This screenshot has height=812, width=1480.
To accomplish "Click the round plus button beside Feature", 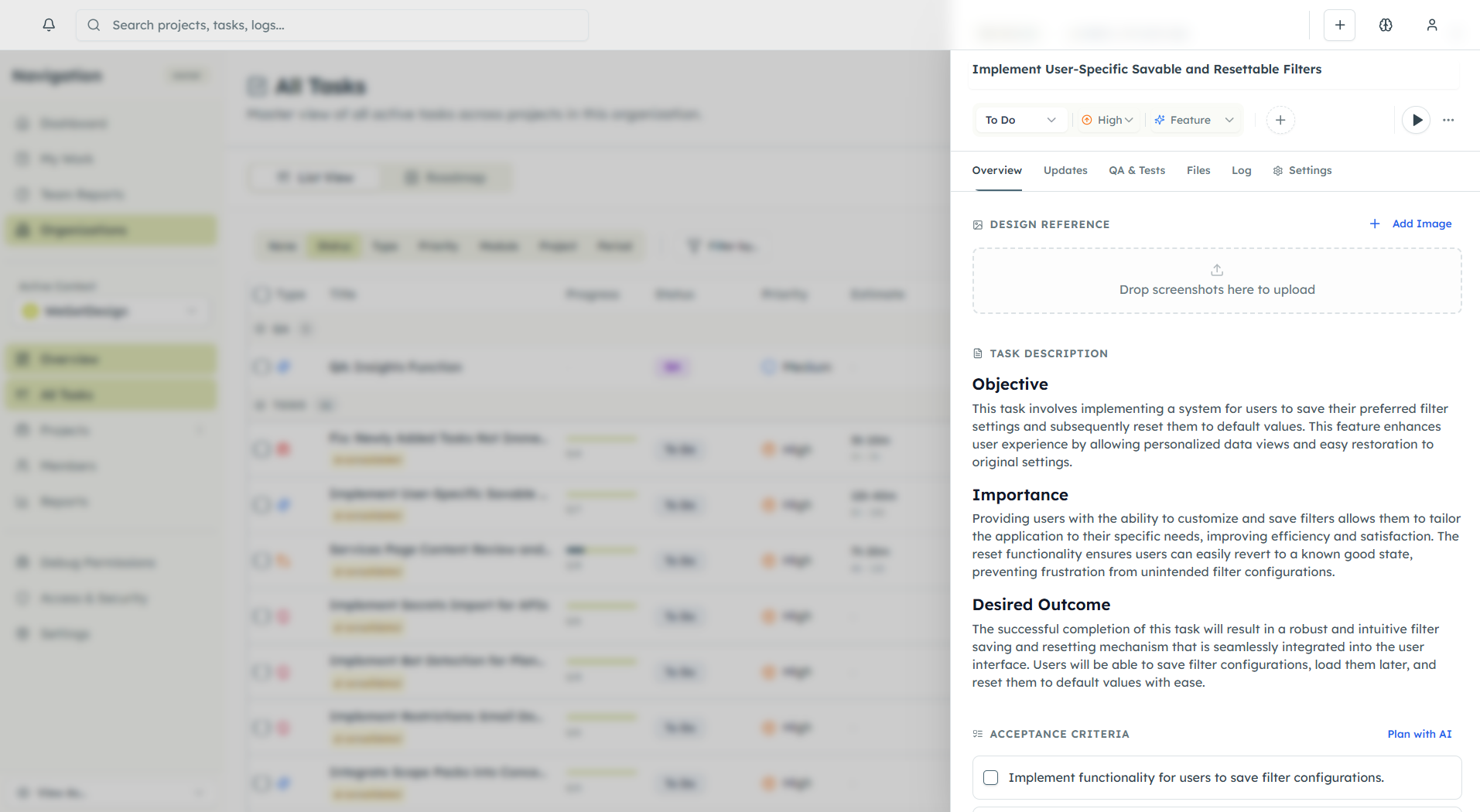I will pyautogui.click(x=1280, y=120).
